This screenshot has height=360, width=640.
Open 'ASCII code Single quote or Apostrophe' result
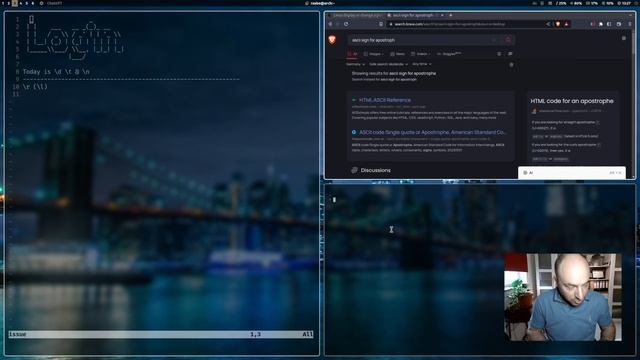tap(432, 132)
